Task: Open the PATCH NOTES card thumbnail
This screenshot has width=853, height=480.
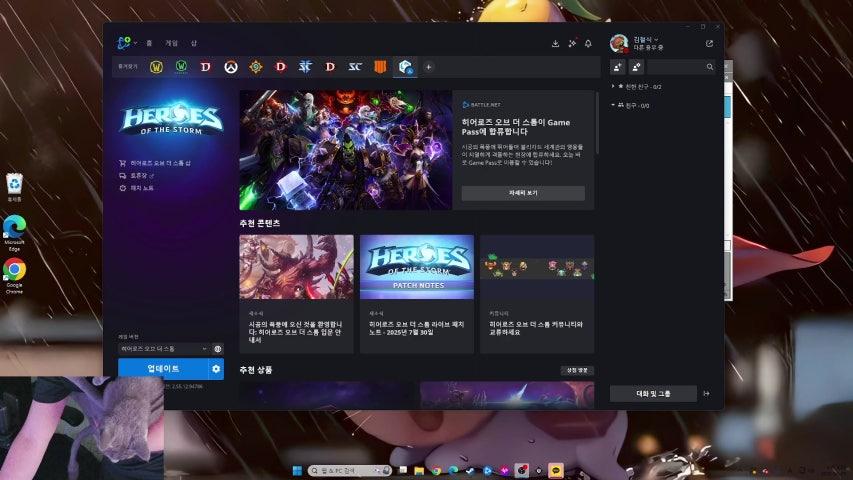Action: [x=417, y=267]
